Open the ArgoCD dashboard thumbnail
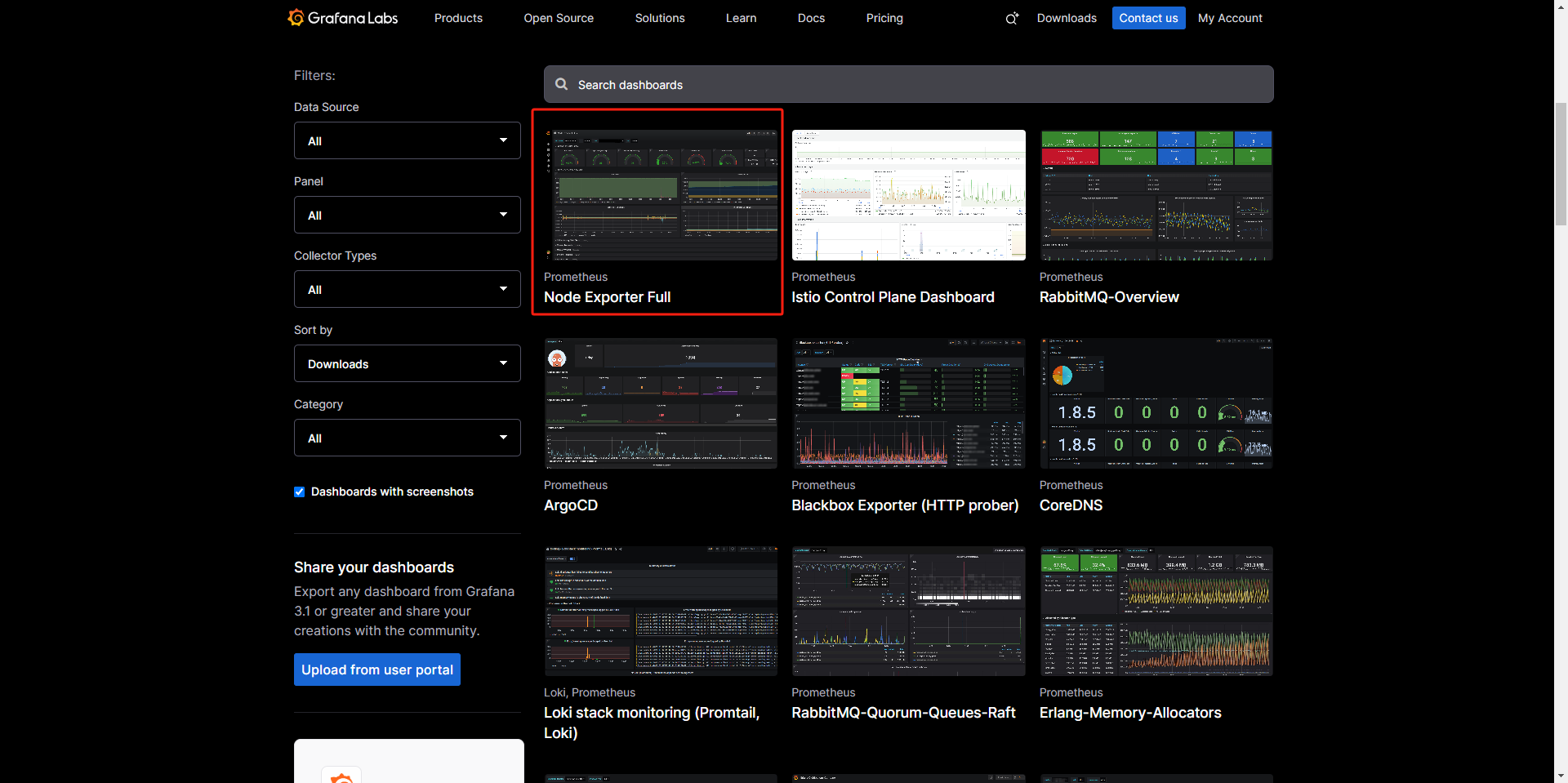The image size is (1568, 783). 661,403
